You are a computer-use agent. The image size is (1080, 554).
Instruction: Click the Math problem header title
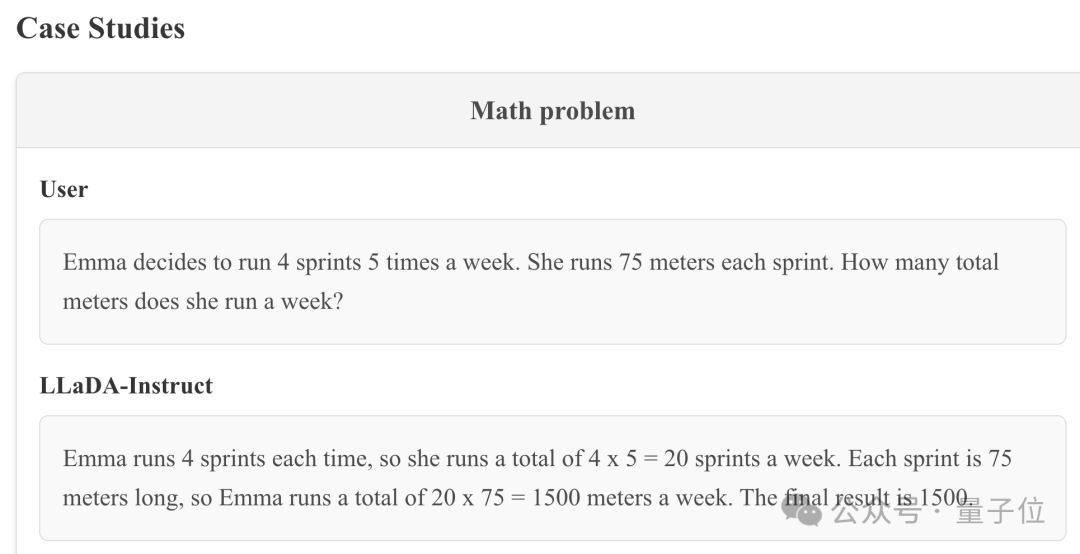coord(552,110)
